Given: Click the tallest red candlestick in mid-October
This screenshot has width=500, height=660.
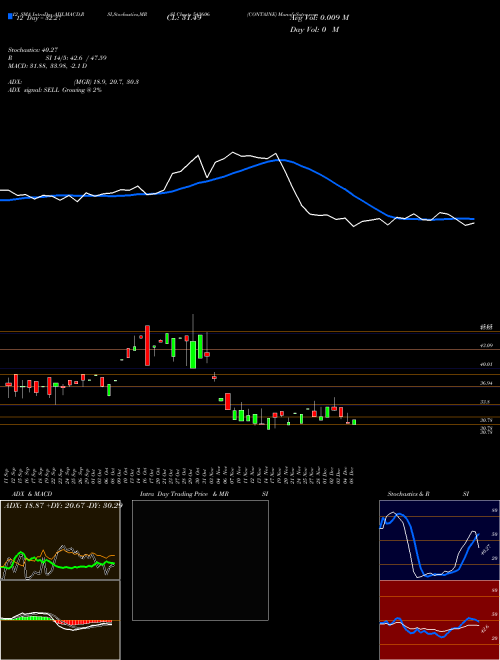Looking at the screenshot, I should pos(147,345).
